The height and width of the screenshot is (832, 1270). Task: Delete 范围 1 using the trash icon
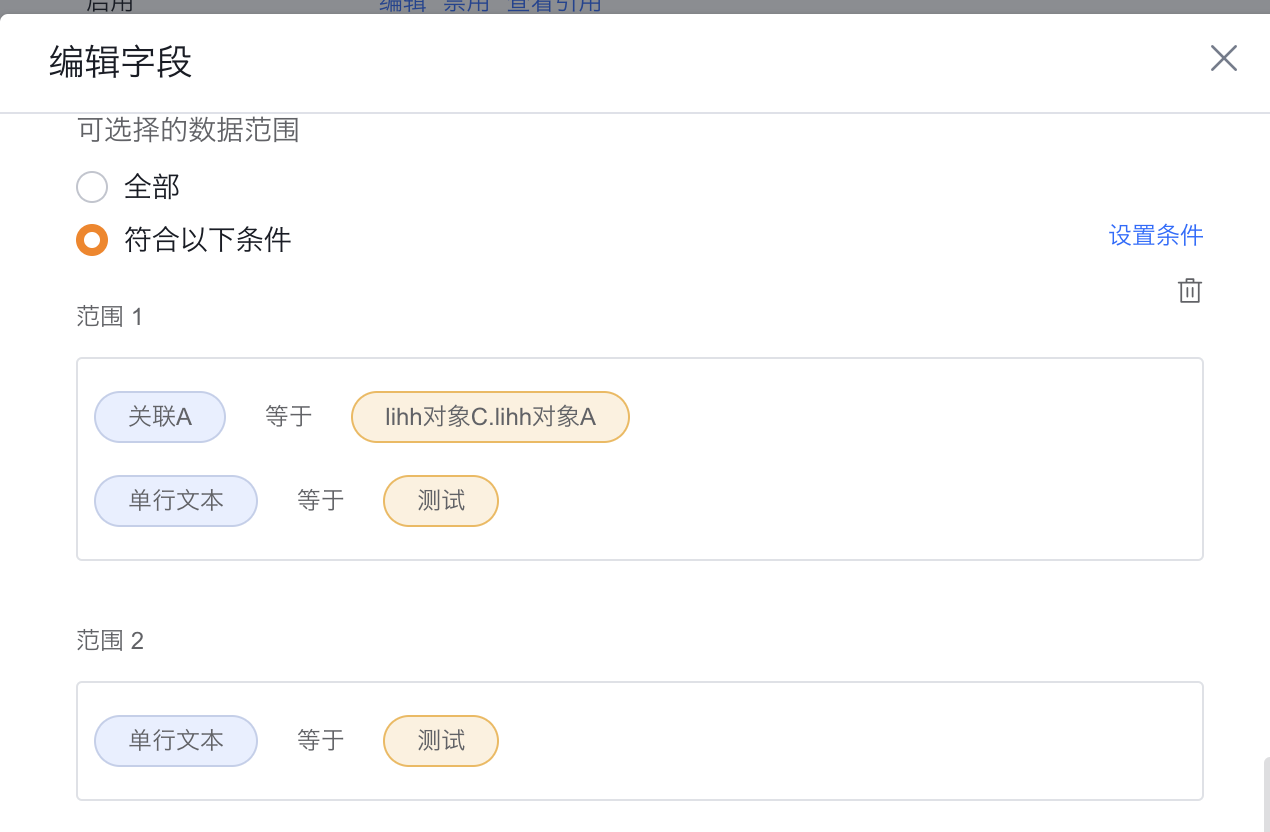click(1189, 291)
